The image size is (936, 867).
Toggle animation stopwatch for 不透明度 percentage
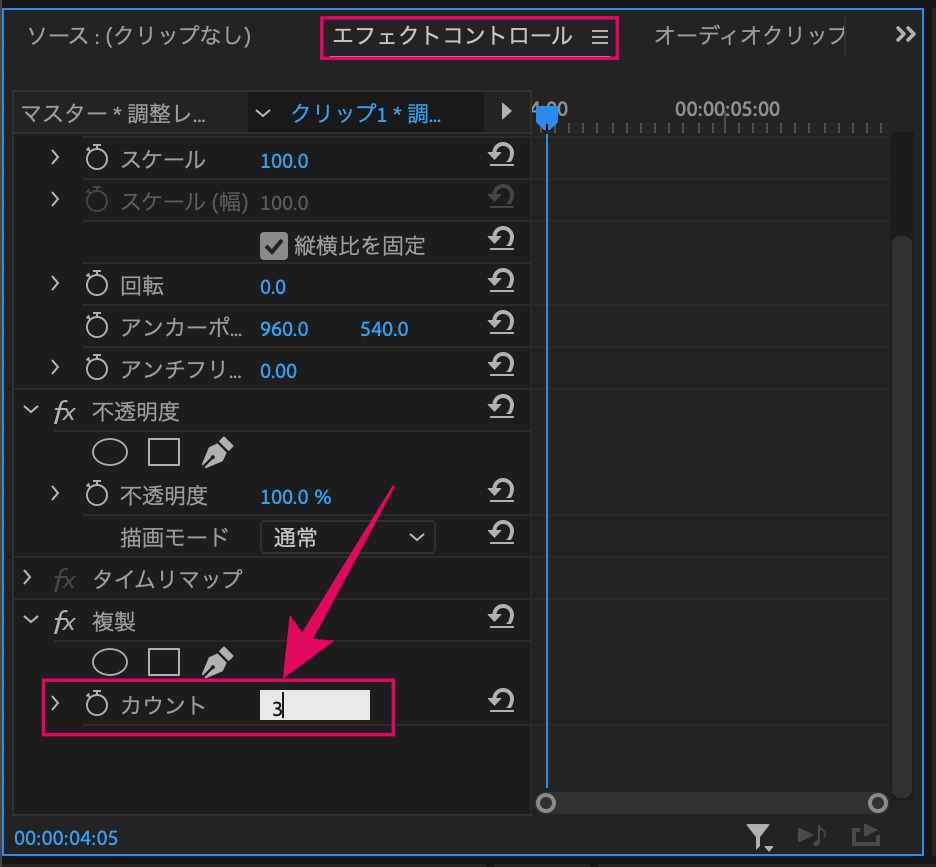[97, 494]
